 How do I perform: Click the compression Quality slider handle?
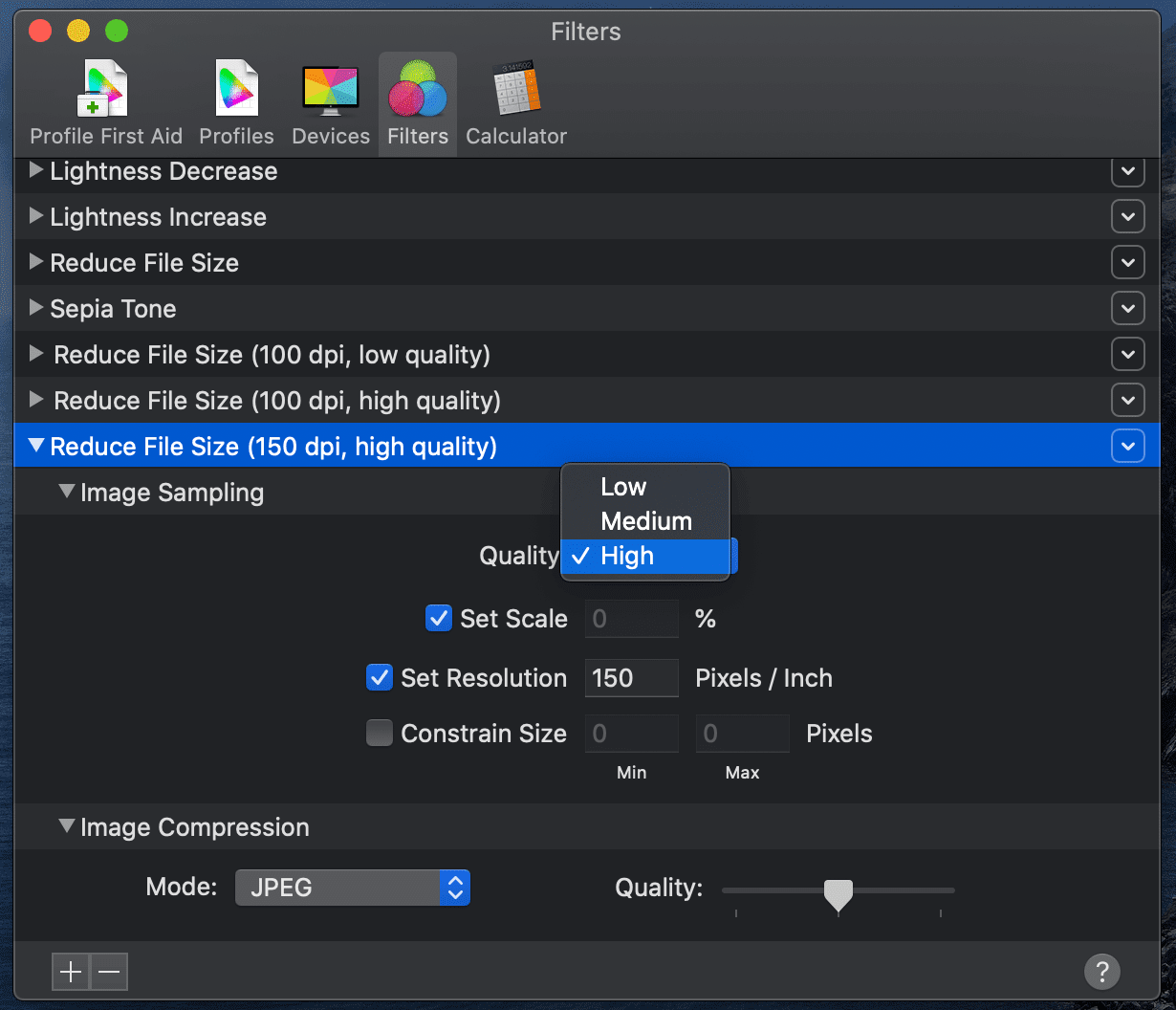[x=838, y=893]
